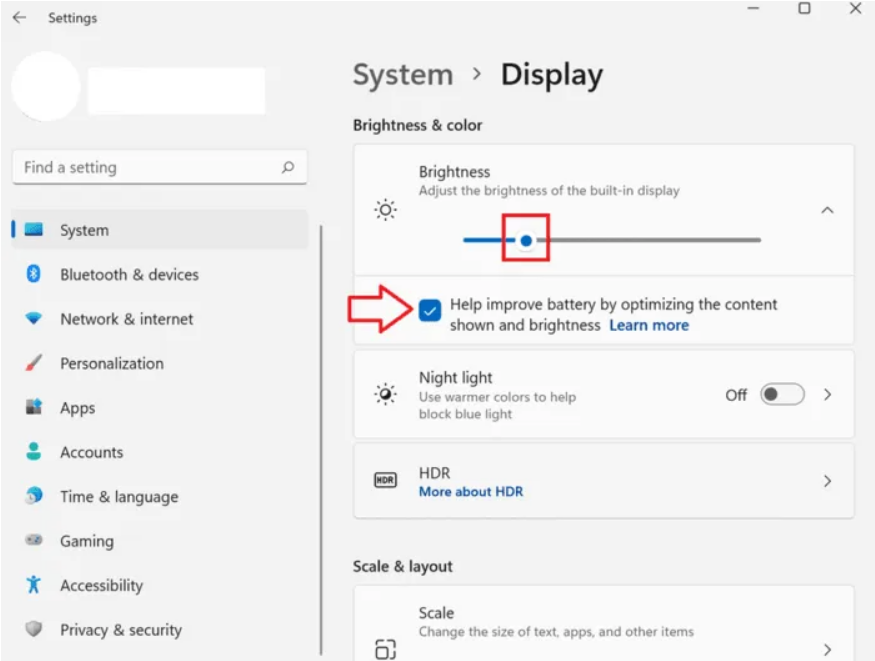Click the More about HDR link
This screenshot has width=875, height=661.
(x=470, y=492)
